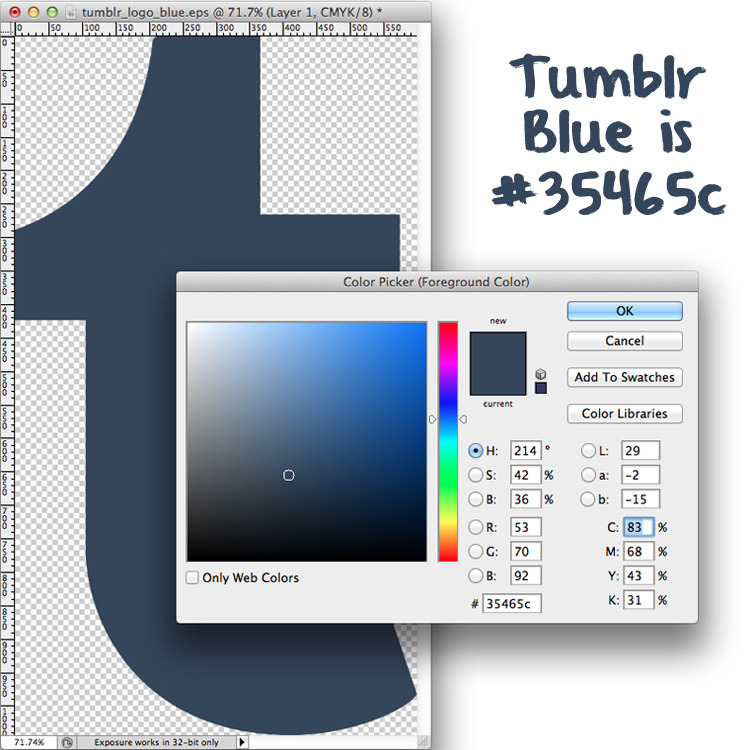The width and height of the screenshot is (750, 750).
Task: Click the hex color field 35465c
Action: [511, 604]
